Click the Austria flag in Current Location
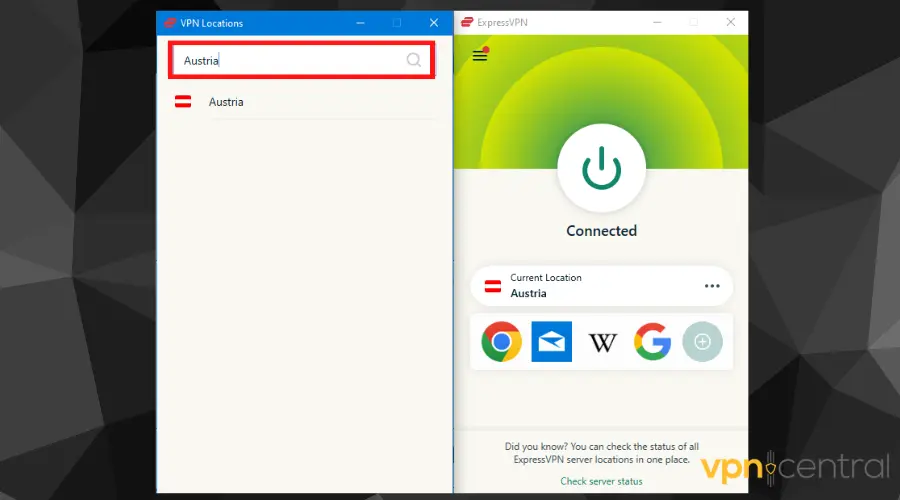The image size is (900, 500). tap(492, 286)
